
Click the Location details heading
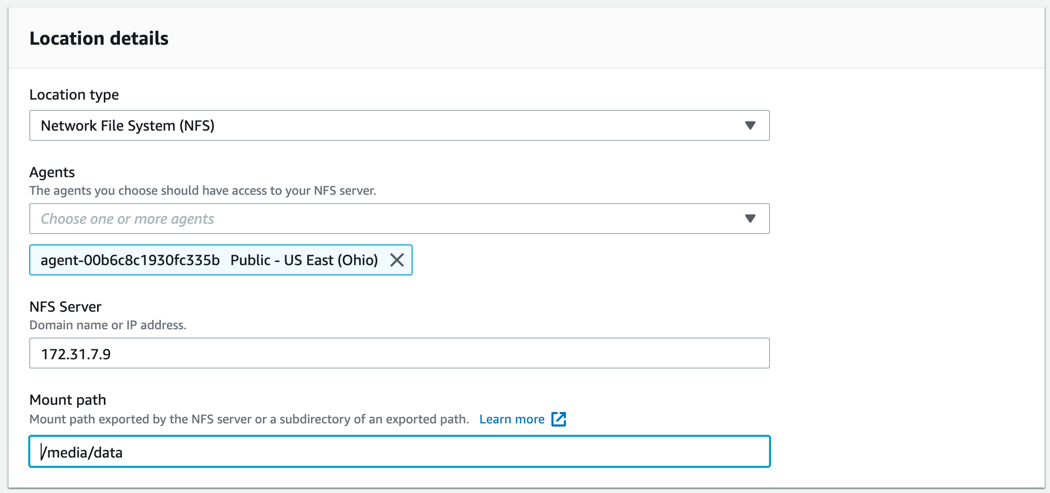click(98, 39)
